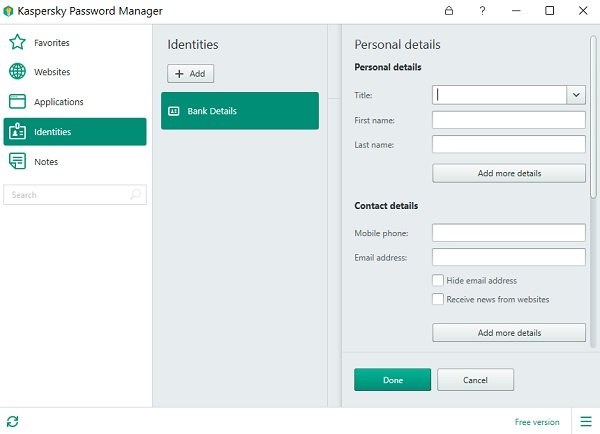Click the Notes icon in sidebar
This screenshot has width=600, height=434.
tap(17, 161)
